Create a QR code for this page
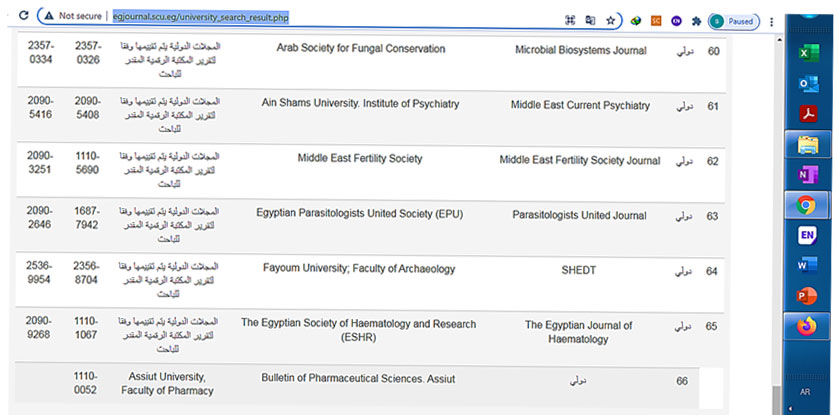The image size is (838, 415). coord(570,20)
